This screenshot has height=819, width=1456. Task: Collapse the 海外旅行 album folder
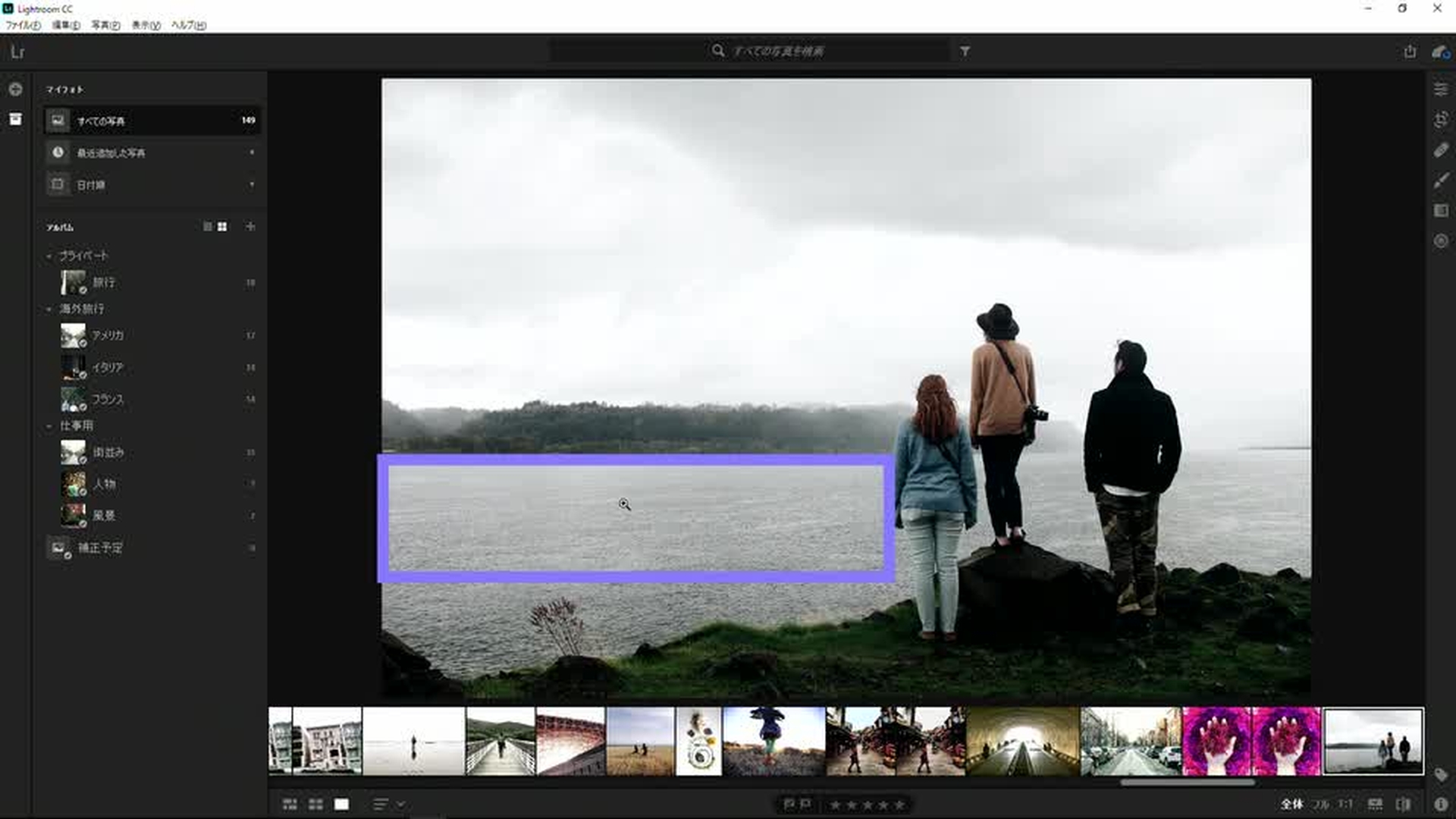click(49, 309)
